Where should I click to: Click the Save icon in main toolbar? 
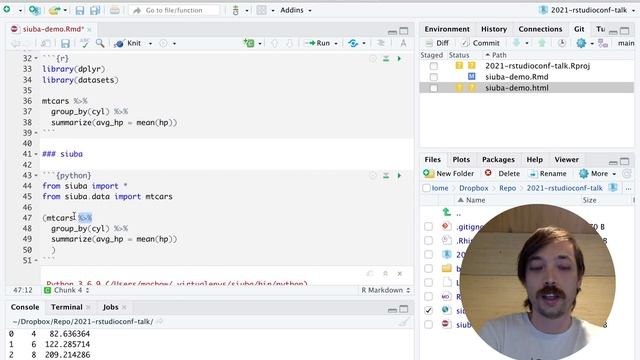(80, 10)
